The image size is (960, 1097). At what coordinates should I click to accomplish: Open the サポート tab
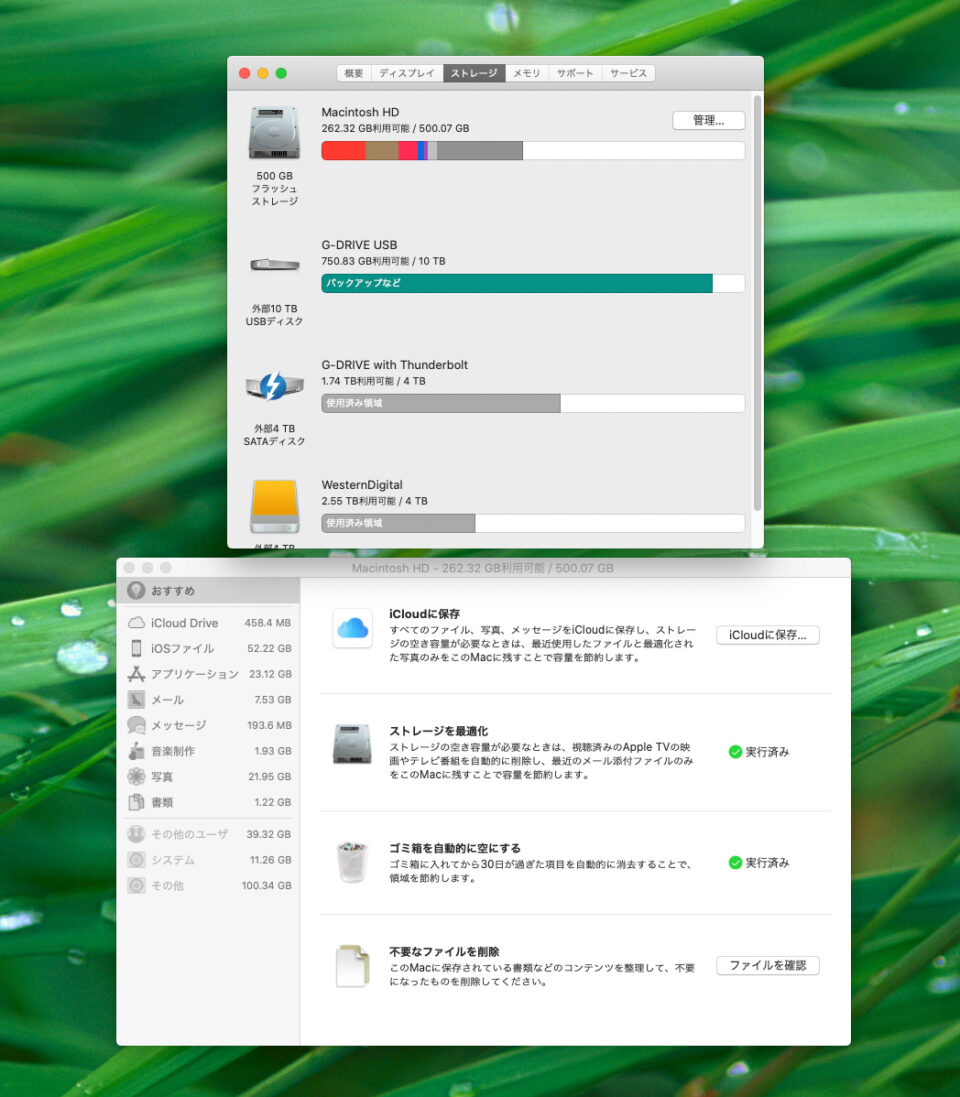tap(575, 73)
